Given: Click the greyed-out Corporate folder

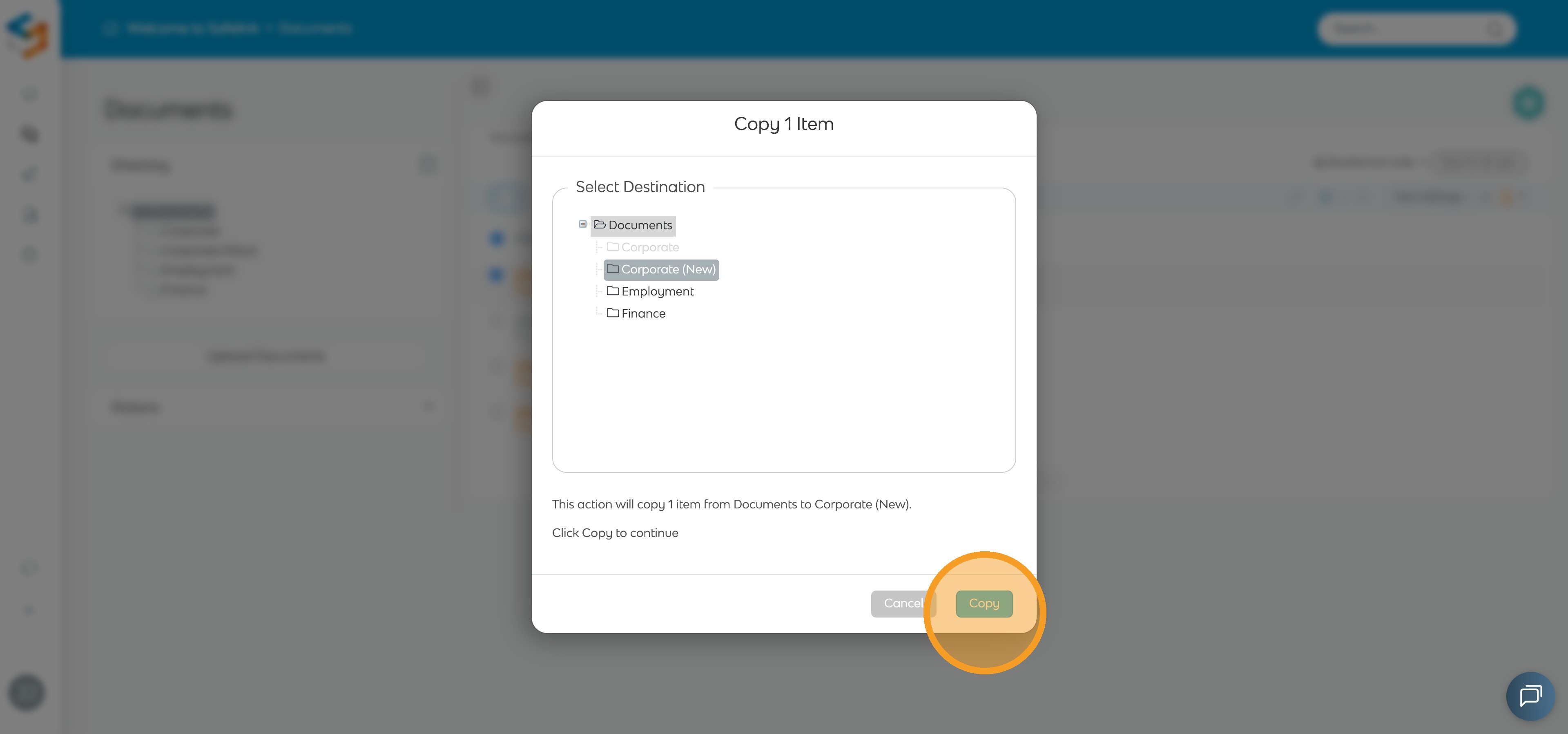Looking at the screenshot, I should click(x=649, y=247).
